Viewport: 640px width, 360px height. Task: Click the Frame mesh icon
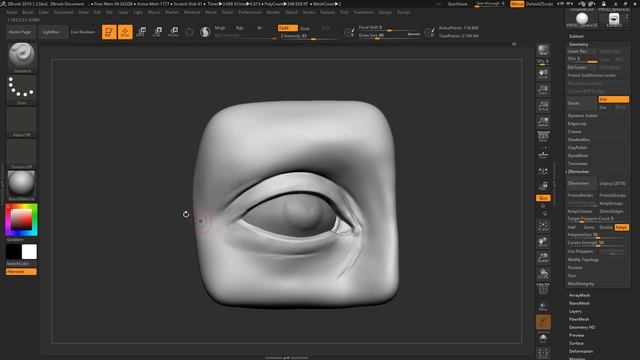(x=543, y=226)
